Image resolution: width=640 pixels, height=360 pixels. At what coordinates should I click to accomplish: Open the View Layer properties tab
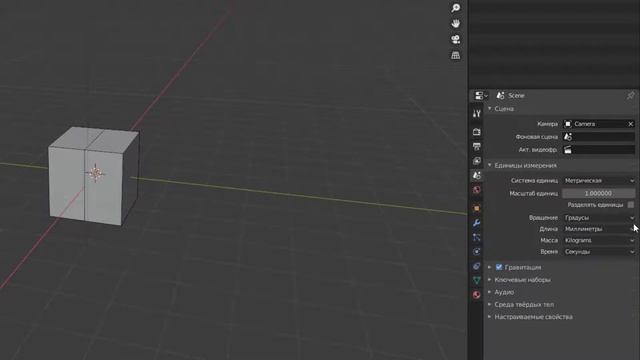(476, 161)
